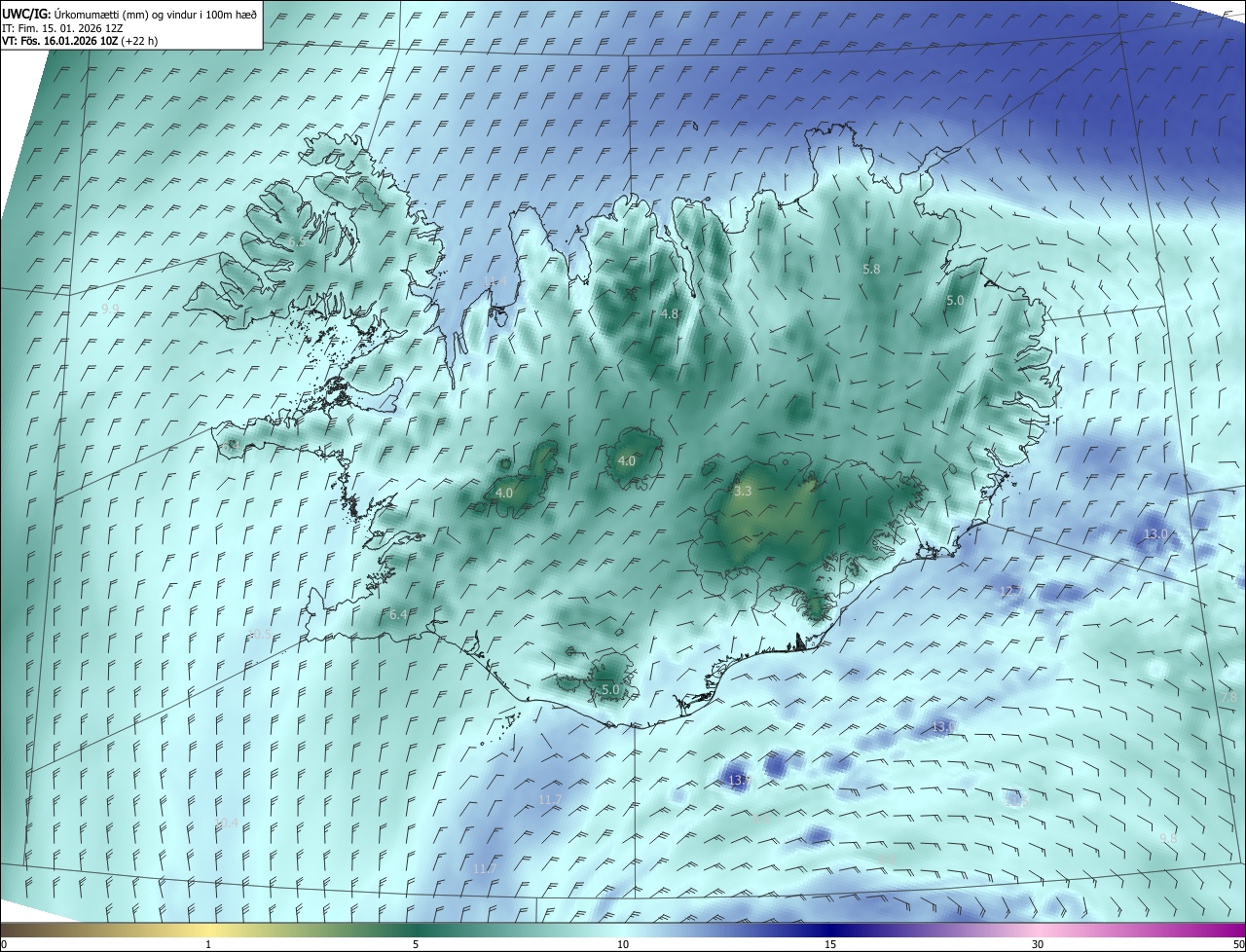Click the 5 tick label on the colour scale
This screenshot has width=1246, height=952.
416,944
